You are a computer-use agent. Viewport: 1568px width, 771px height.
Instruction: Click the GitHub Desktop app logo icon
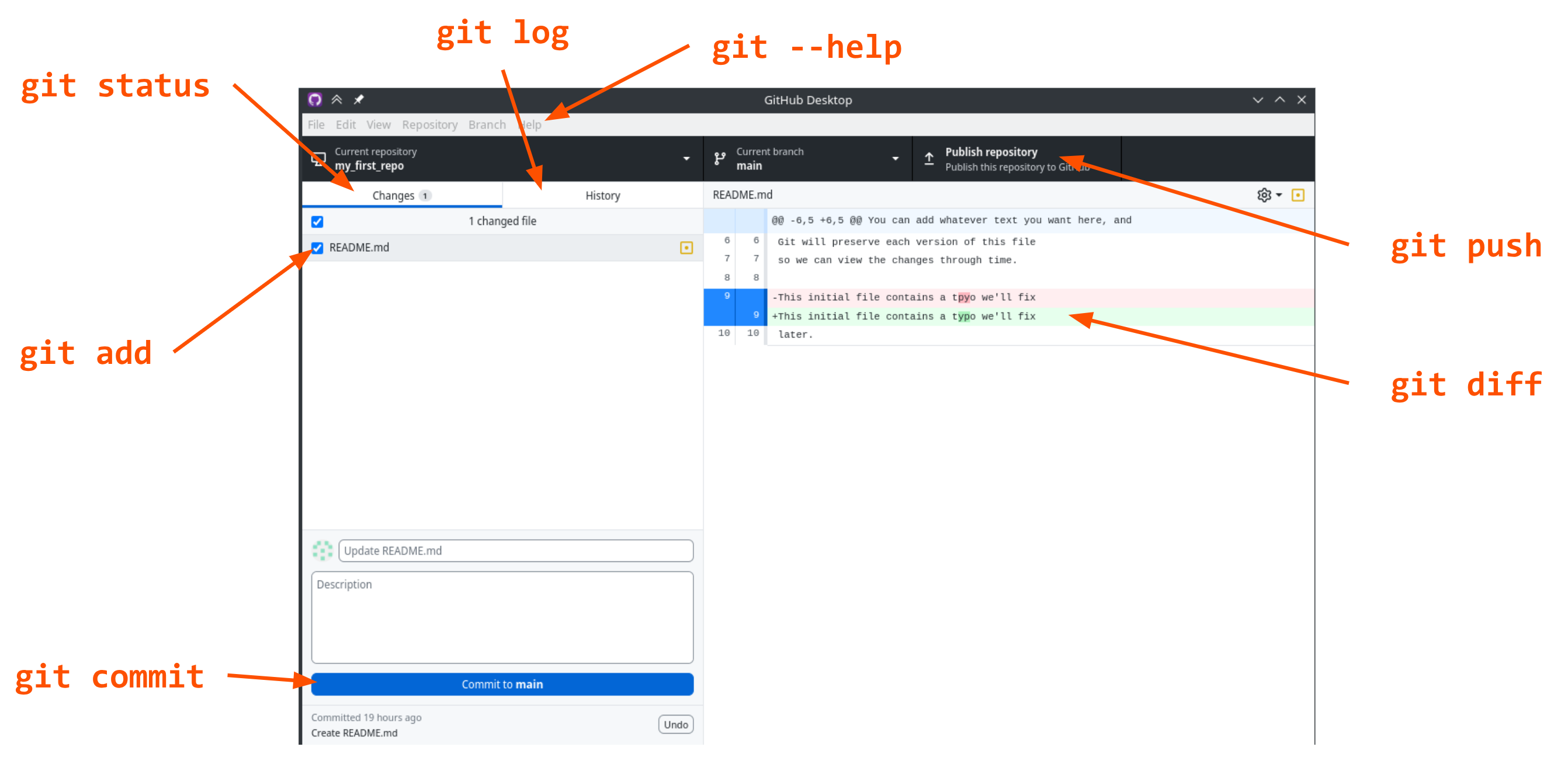coord(315,100)
